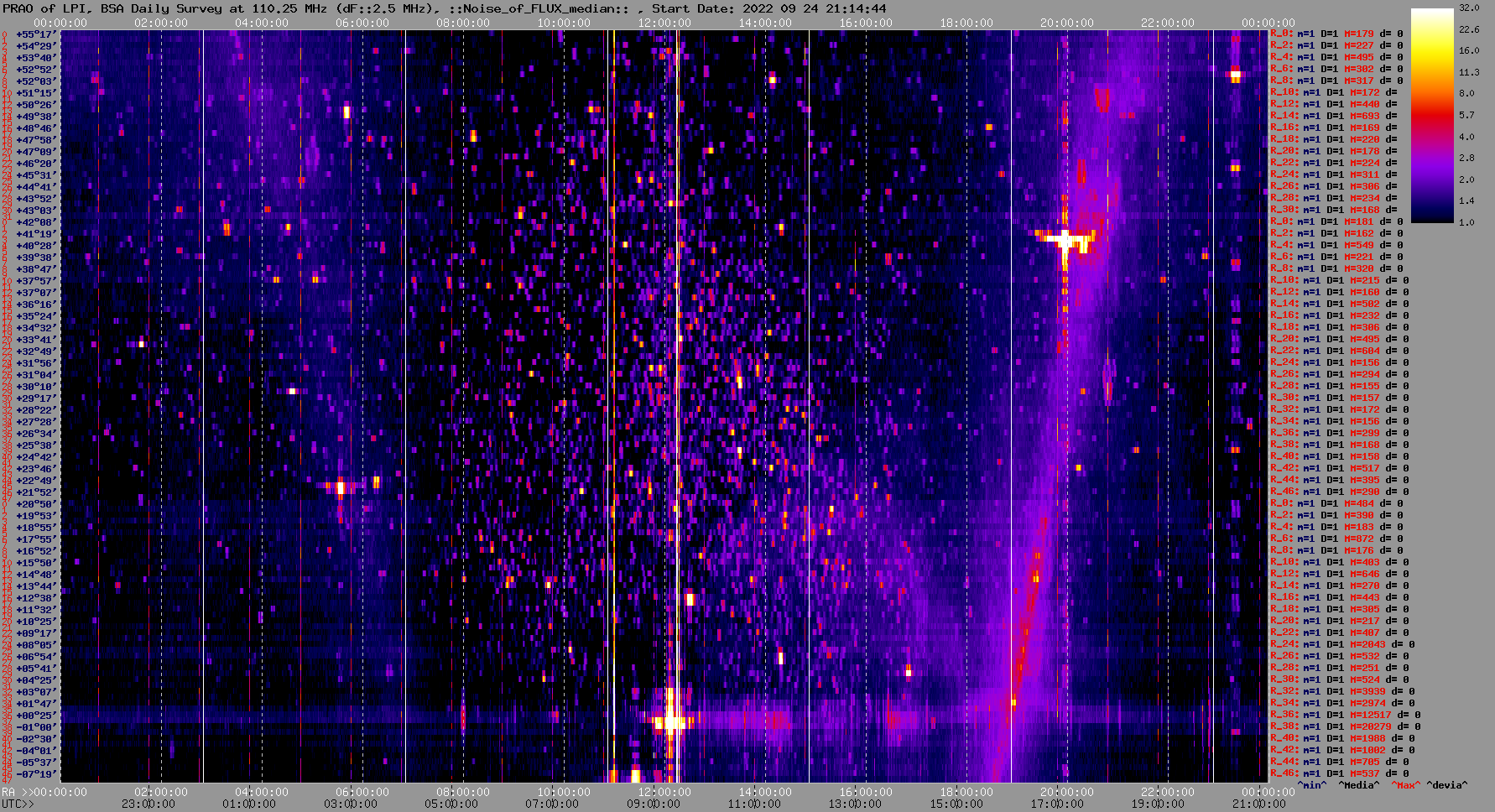This screenshot has height=812, width=1495.
Task: Click the 1.4 color scale value
Action: pos(1466,200)
